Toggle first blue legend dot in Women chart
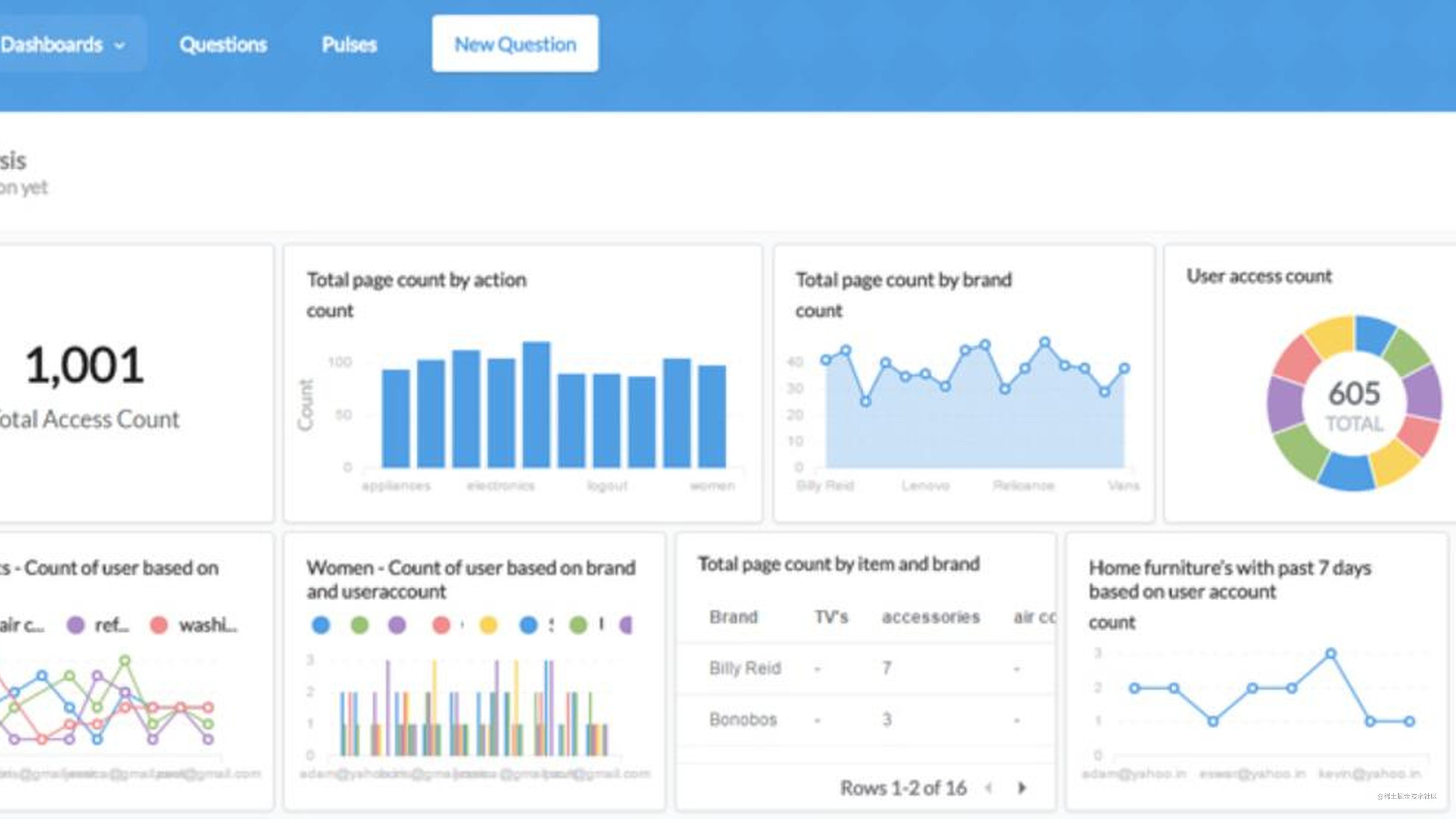1456x819 pixels. coord(320,625)
